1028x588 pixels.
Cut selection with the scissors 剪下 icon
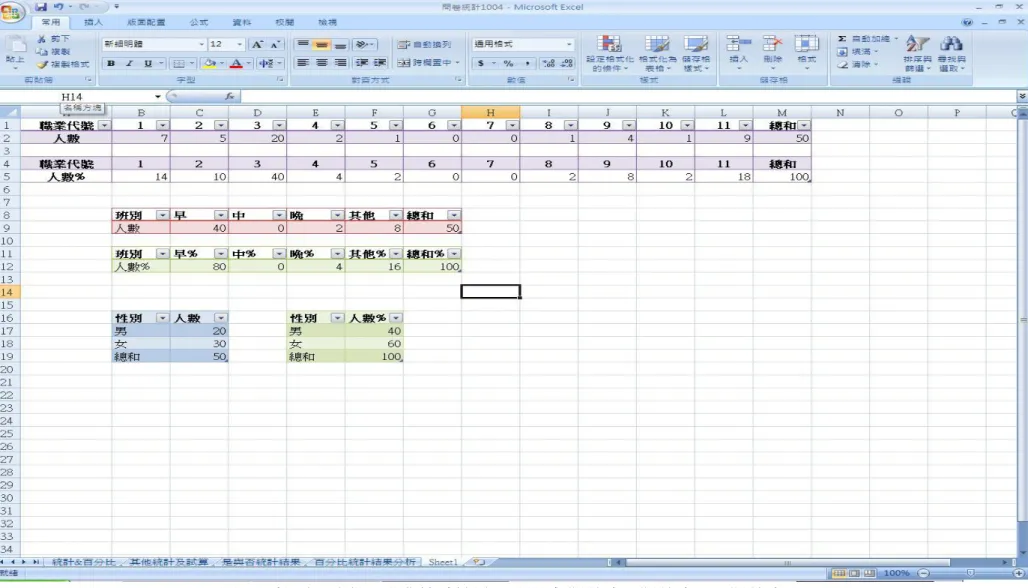pos(53,39)
